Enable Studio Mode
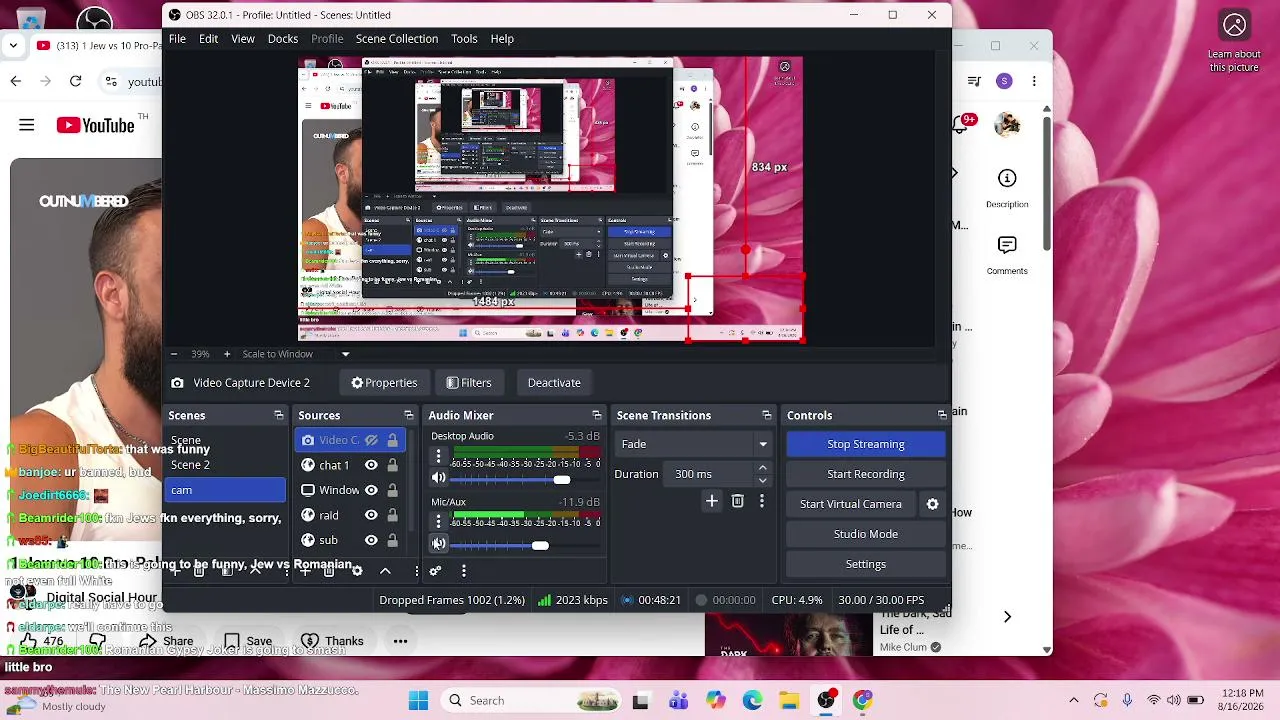The height and width of the screenshot is (720, 1280). (x=866, y=534)
